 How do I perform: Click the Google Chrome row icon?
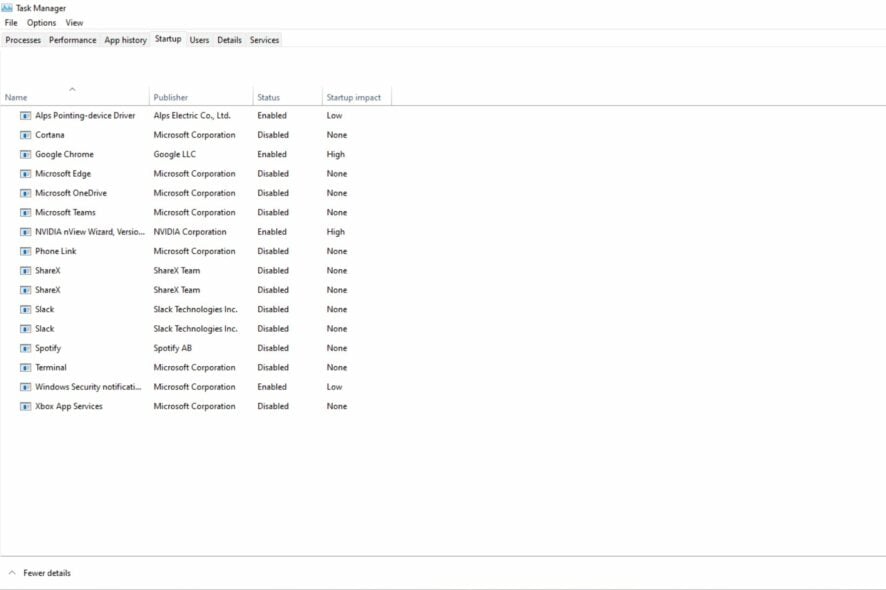[x=25, y=154]
